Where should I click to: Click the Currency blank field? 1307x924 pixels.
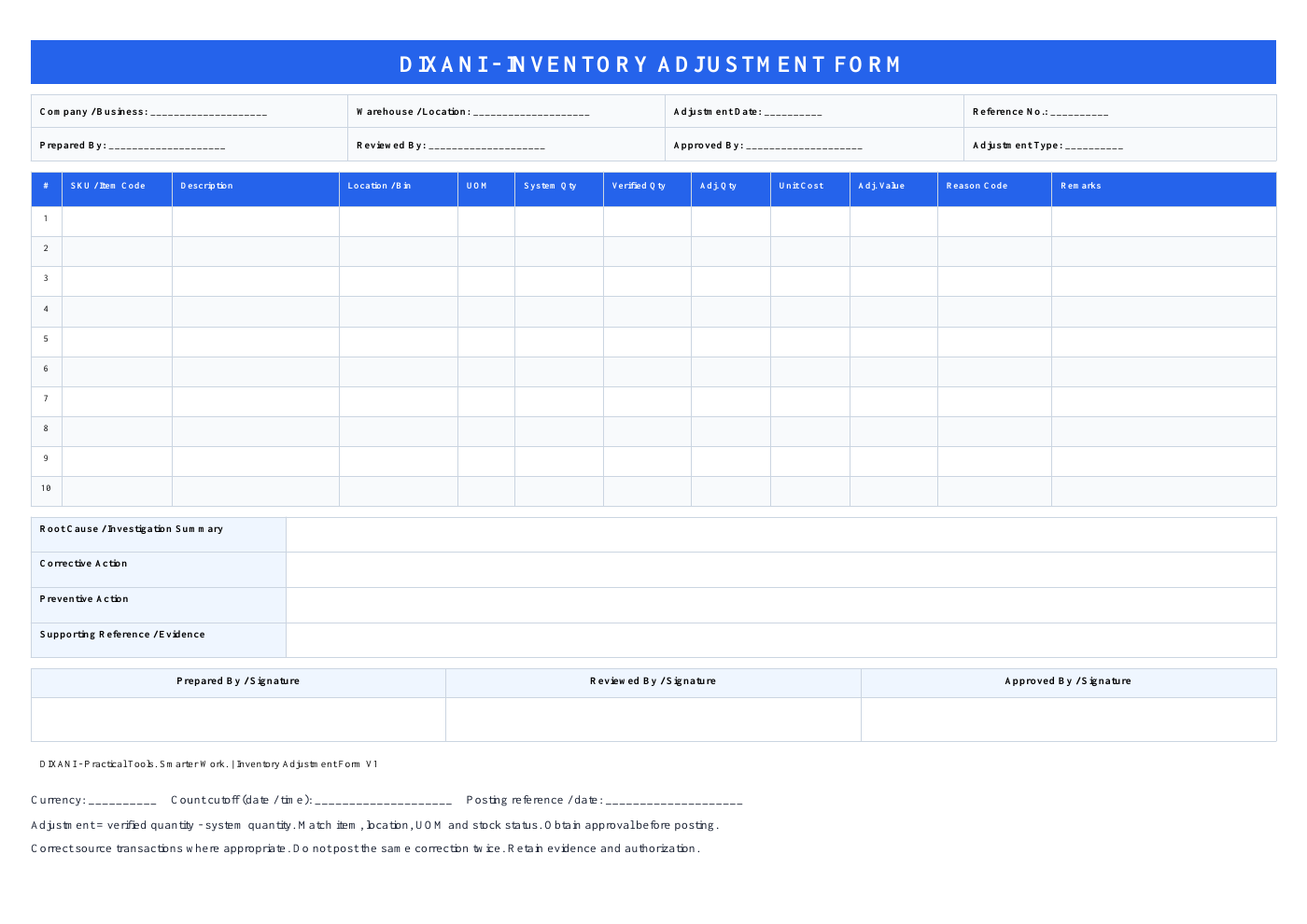tap(122, 802)
